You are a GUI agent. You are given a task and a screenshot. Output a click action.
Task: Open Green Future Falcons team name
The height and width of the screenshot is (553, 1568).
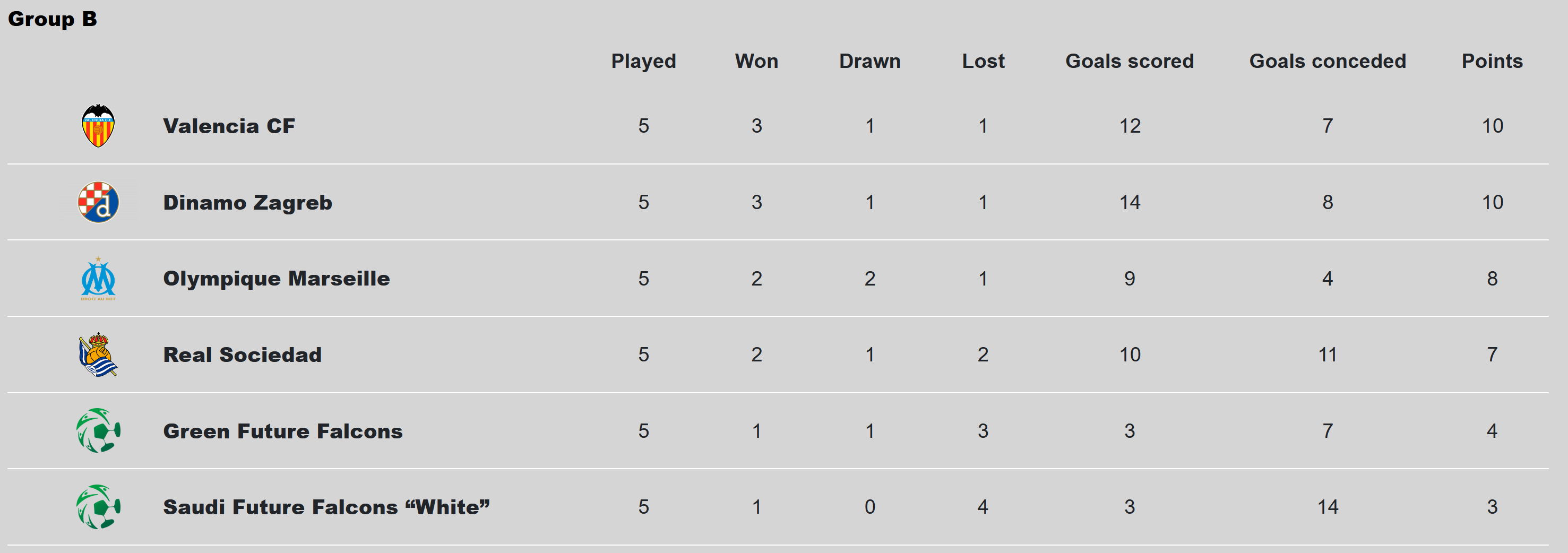click(282, 431)
